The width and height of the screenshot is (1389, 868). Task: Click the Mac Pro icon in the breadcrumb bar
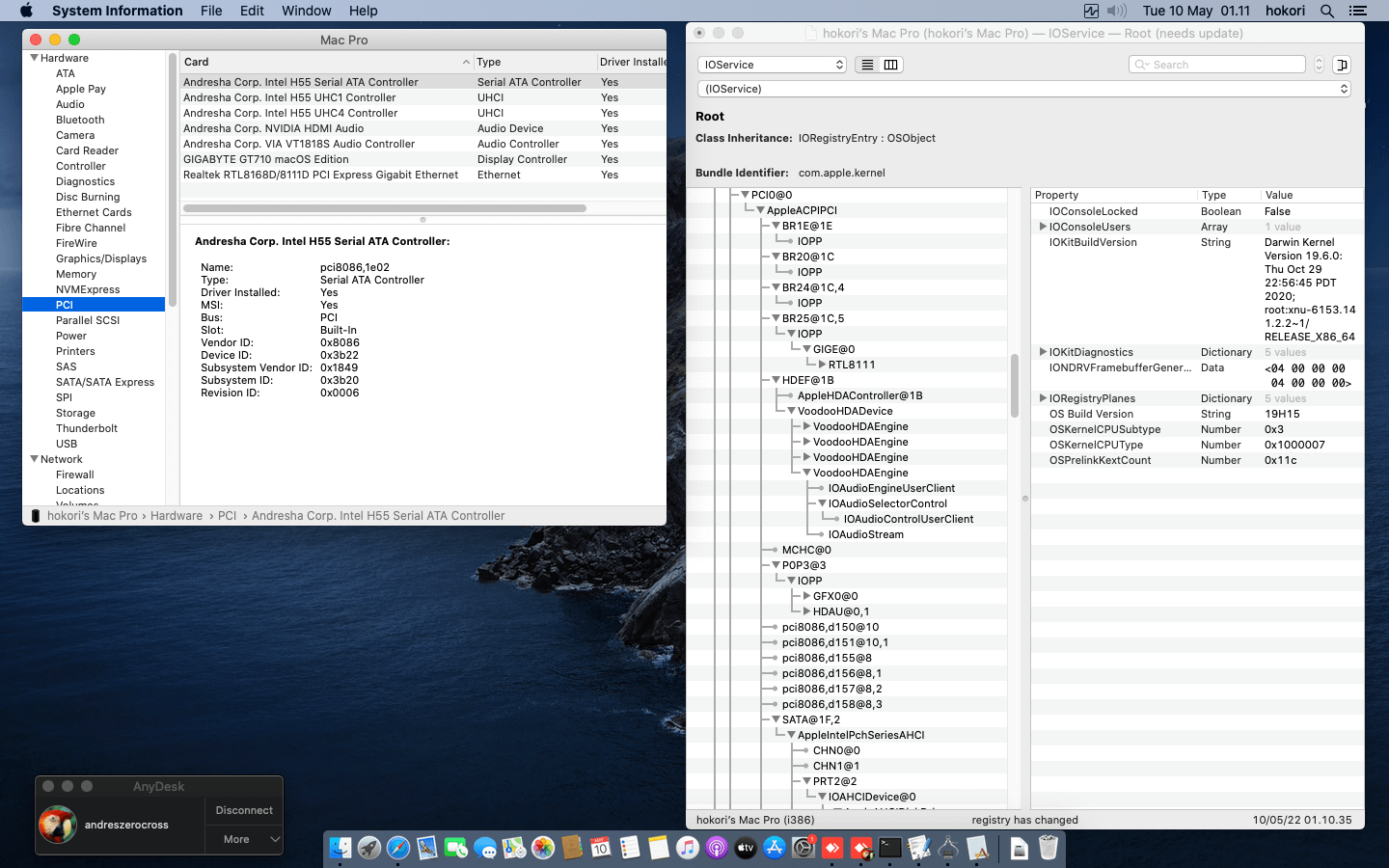point(36,516)
